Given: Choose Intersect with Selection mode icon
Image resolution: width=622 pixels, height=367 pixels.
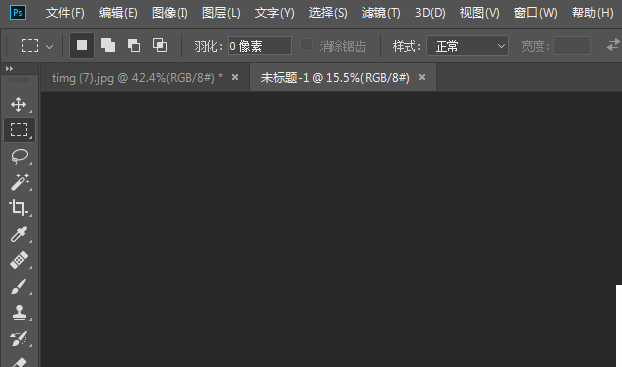Looking at the screenshot, I should coord(160,46).
